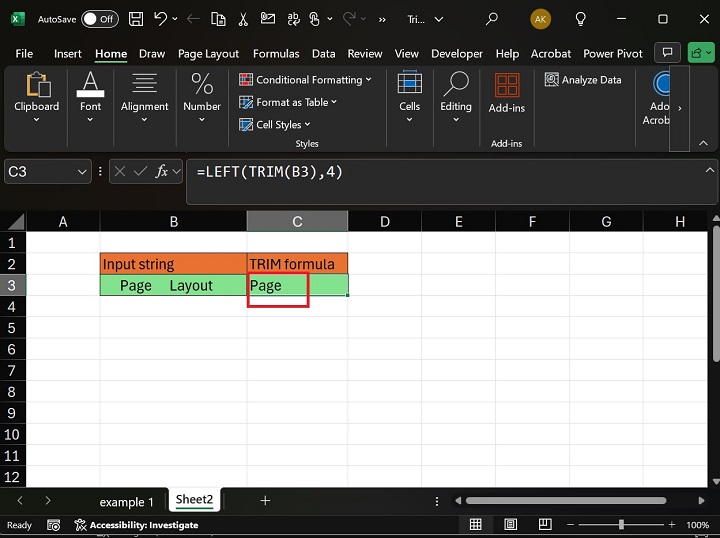Open the Cells group icon
Screen dimensions: 720x538
(x=410, y=86)
